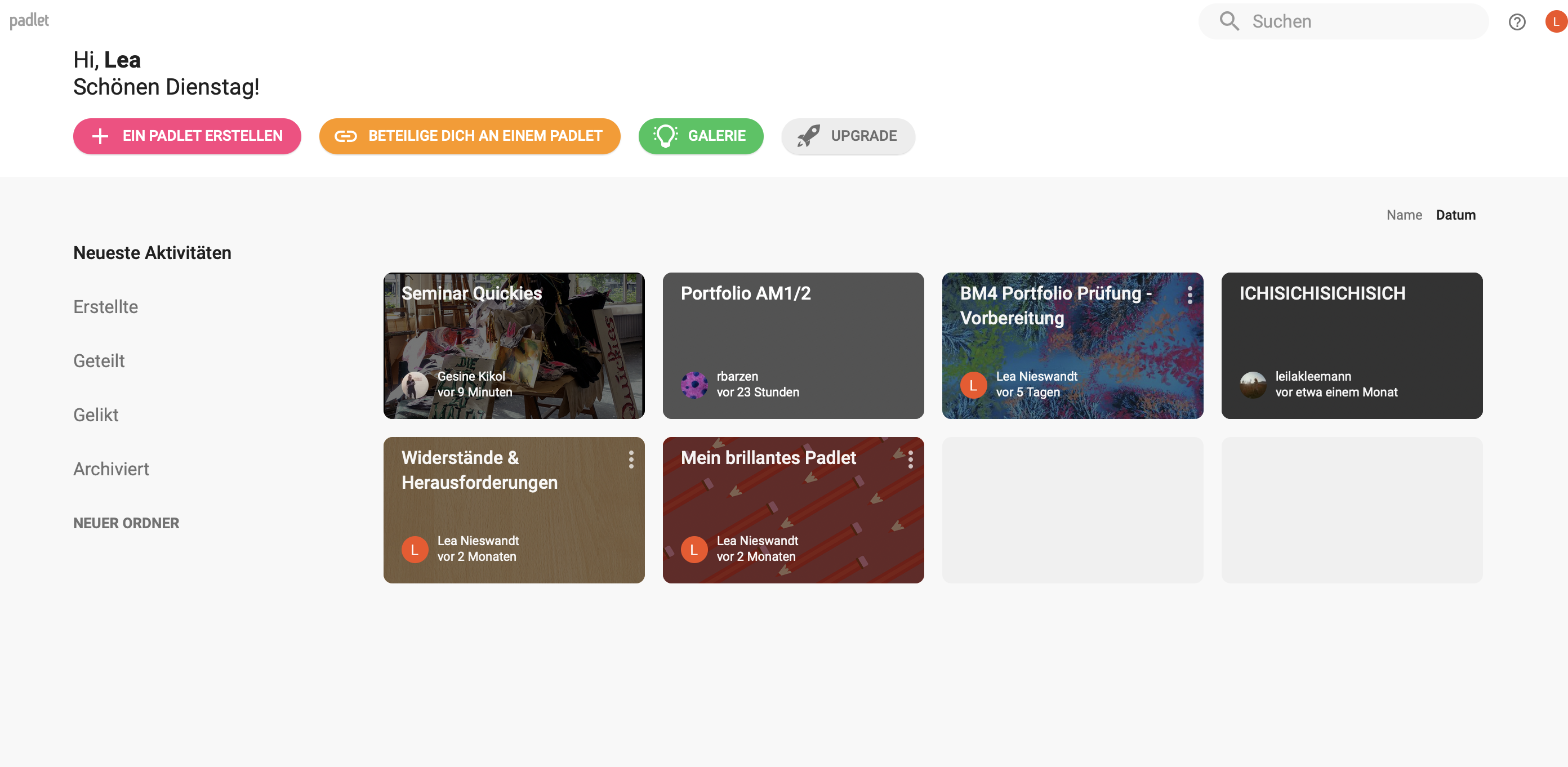
Task: Click the Galerie lightbulb icon
Action: (x=665, y=136)
